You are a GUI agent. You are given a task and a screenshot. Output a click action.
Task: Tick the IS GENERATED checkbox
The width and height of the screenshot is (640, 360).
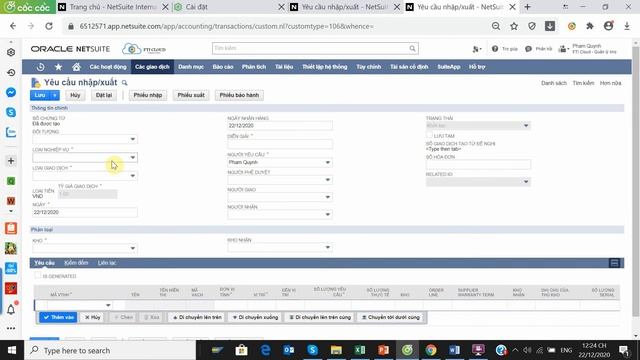tap(38, 276)
